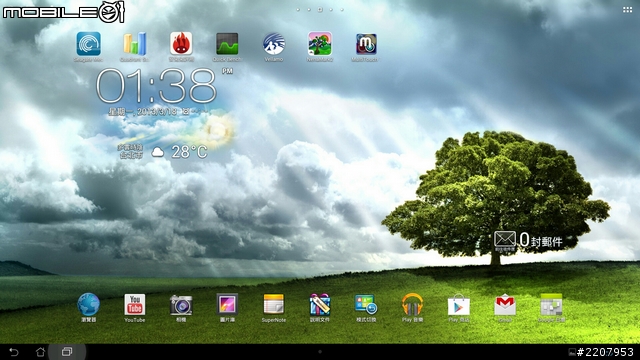Launch the Quadrant Standard benchmark app
Screen dimensions: 640x360
(x=135, y=44)
